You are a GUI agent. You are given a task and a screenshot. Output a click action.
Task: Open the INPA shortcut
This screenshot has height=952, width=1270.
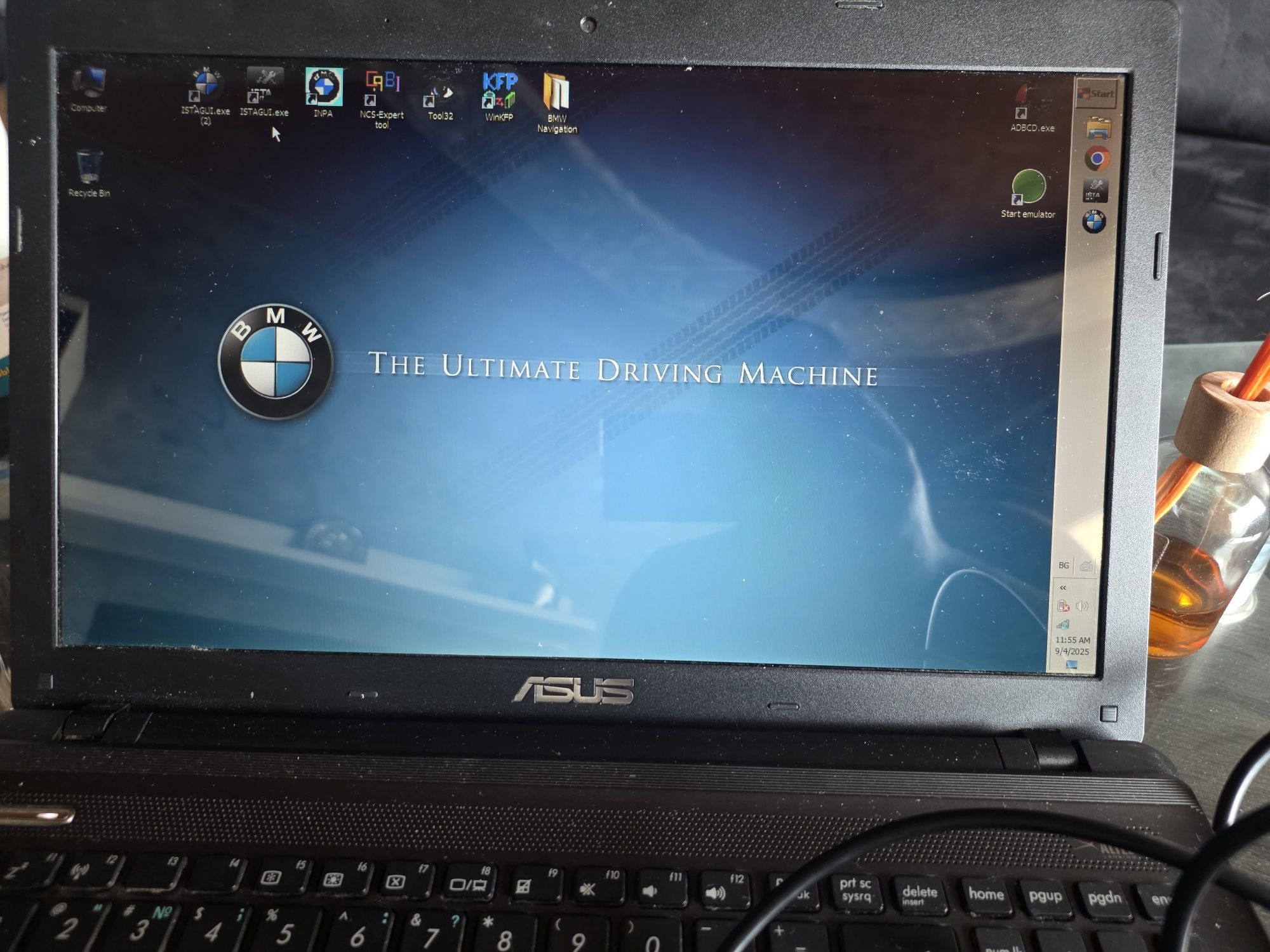pos(323,93)
